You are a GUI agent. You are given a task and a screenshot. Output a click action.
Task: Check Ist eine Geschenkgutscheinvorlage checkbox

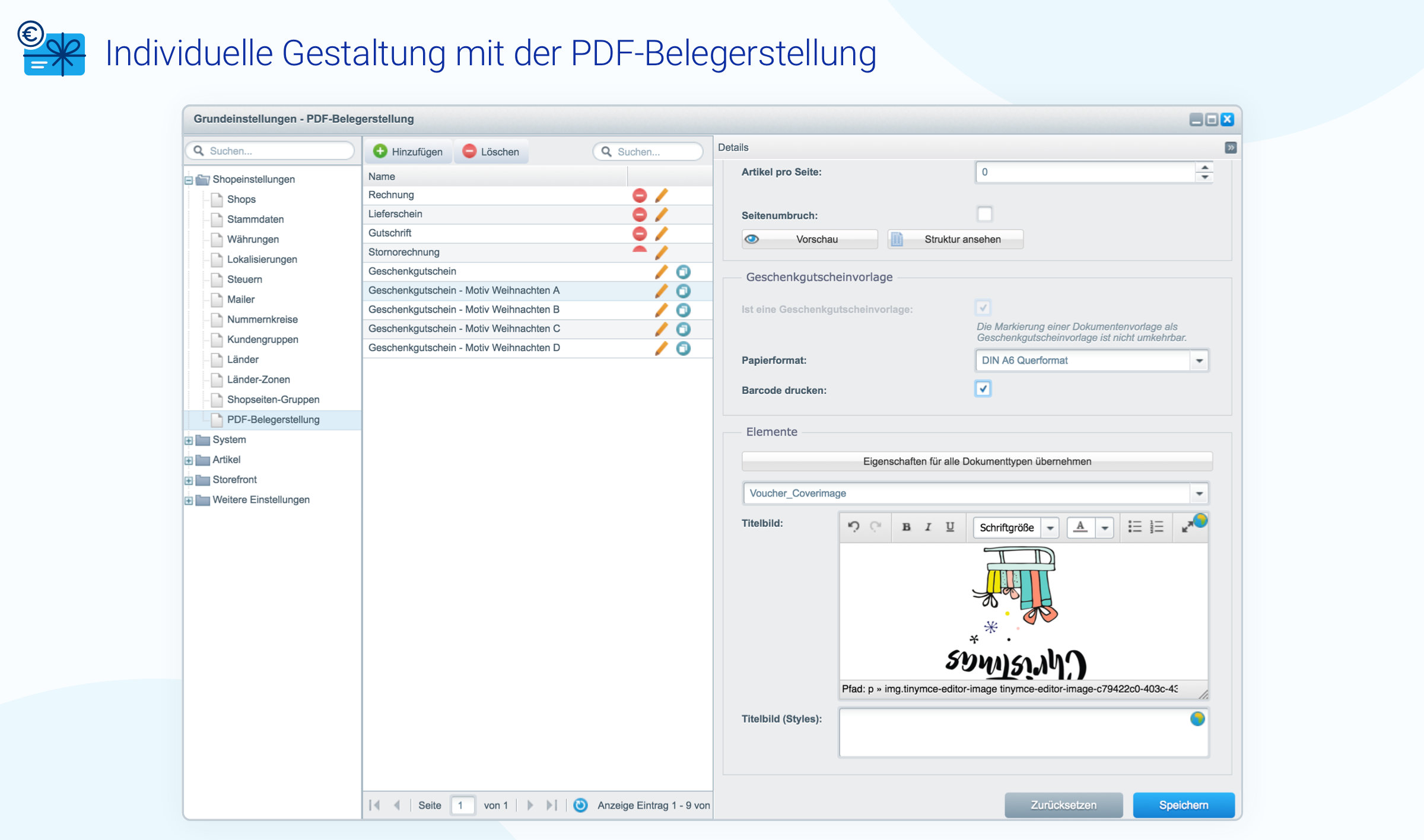(x=983, y=308)
